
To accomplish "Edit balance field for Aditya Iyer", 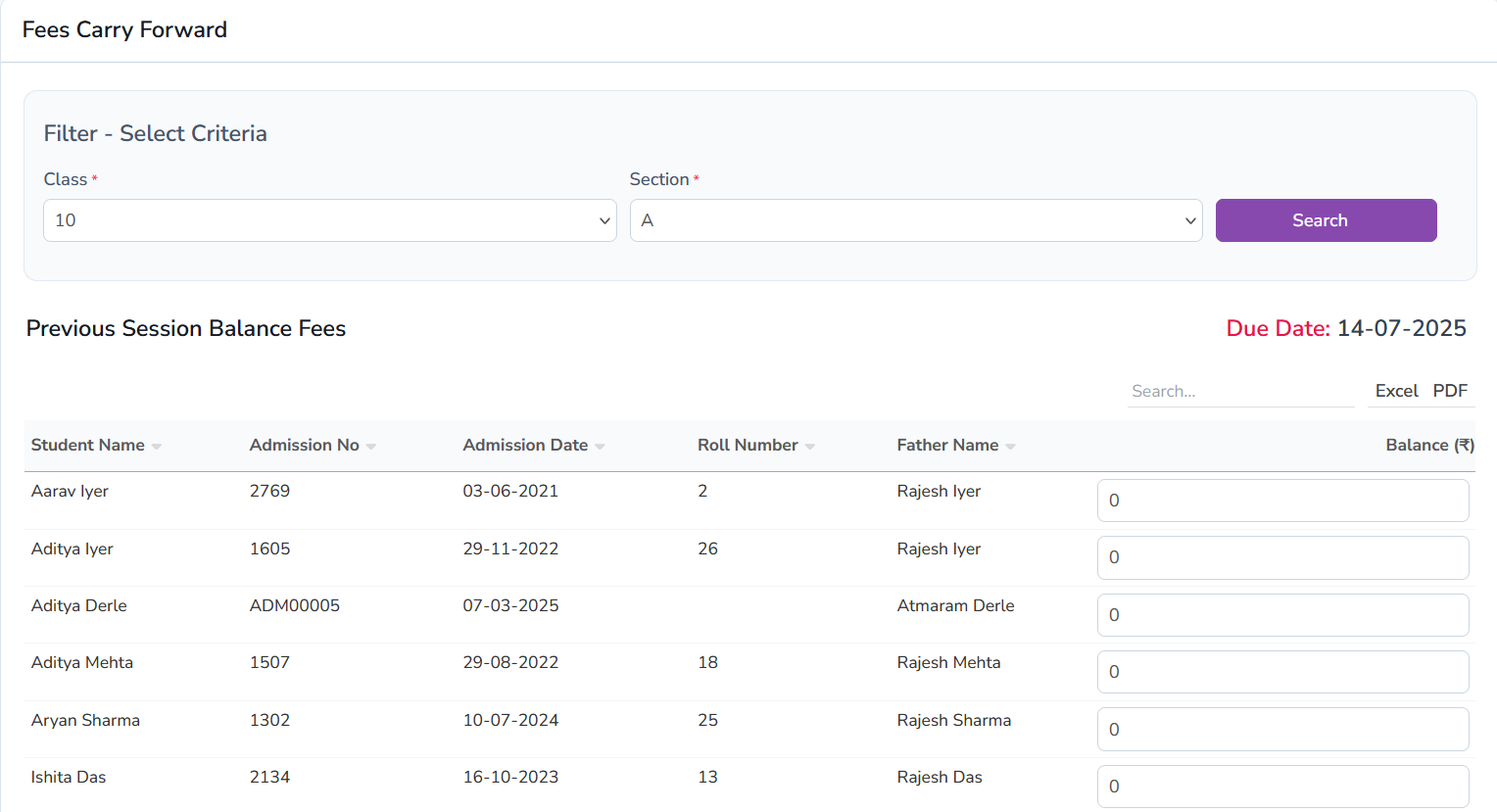I will click(1282, 557).
